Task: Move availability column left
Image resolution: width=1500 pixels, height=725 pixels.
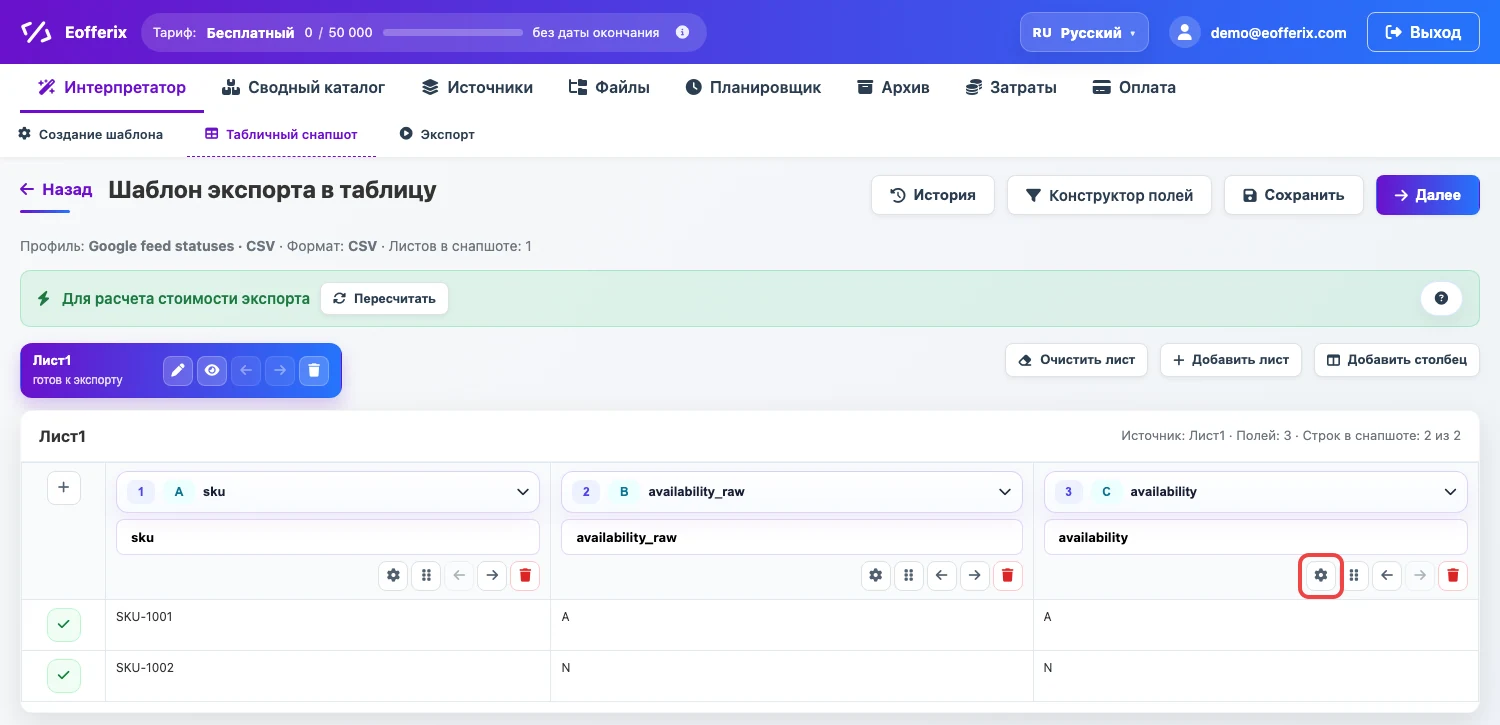Action: pyautogui.click(x=1386, y=575)
